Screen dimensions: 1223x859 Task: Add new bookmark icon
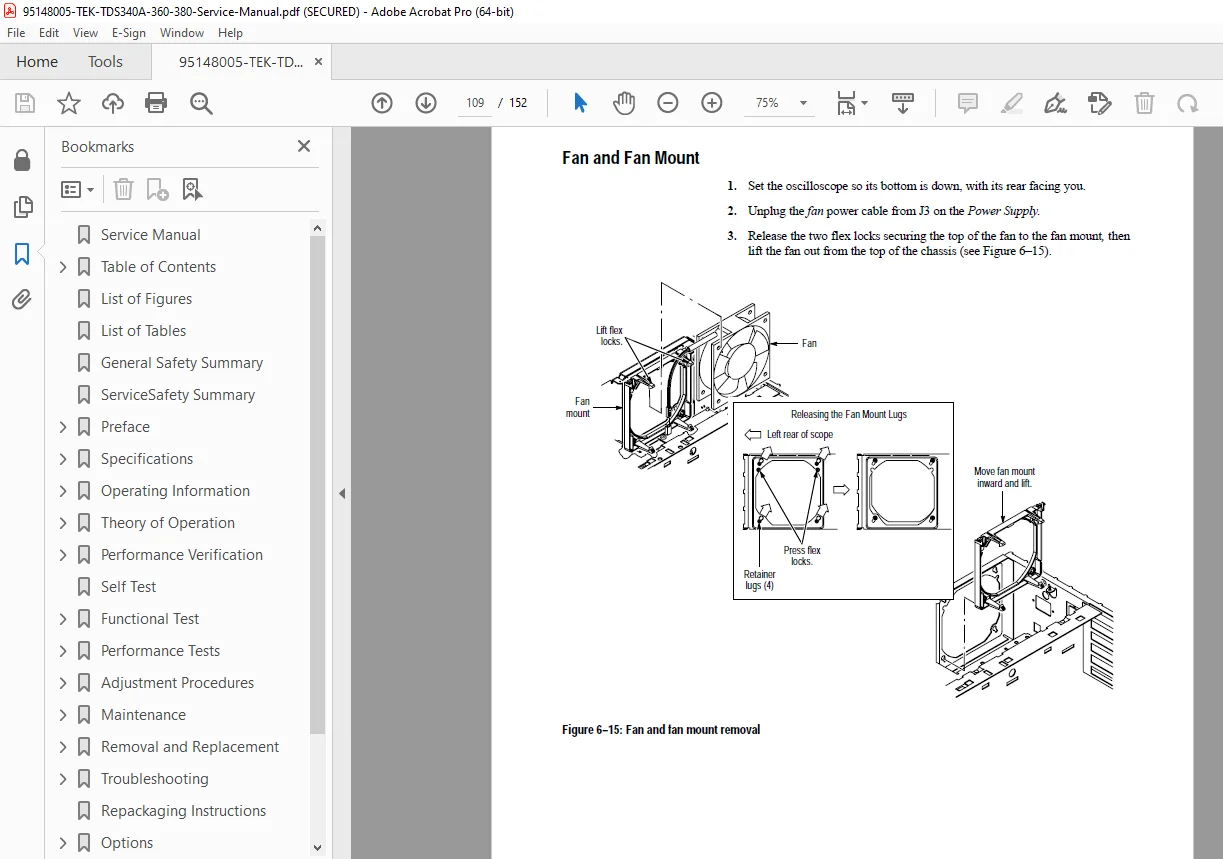[x=157, y=189]
